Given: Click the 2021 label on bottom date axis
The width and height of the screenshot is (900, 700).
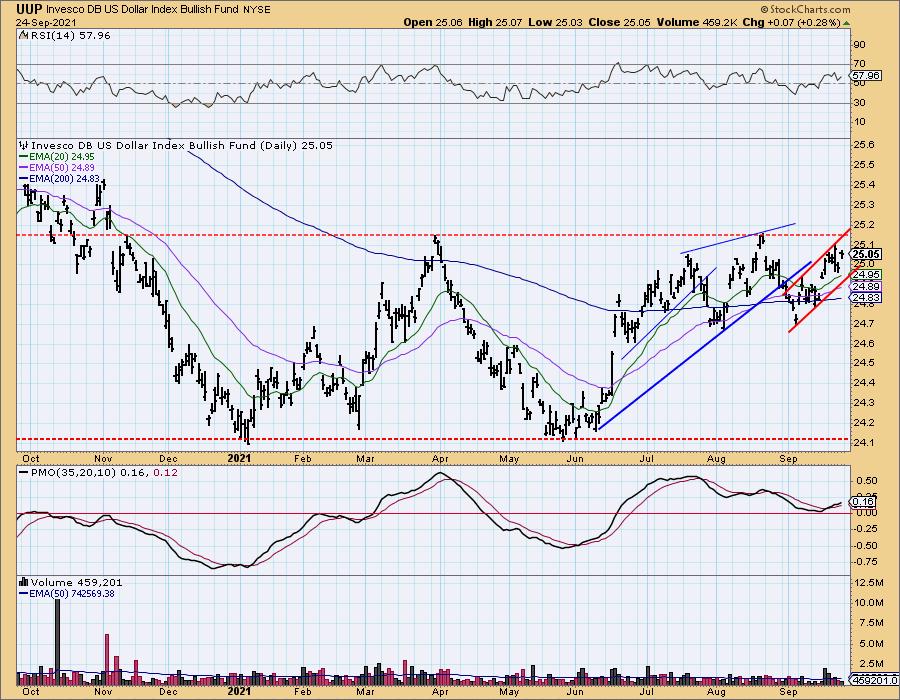Looking at the screenshot, I should [239, 691].
